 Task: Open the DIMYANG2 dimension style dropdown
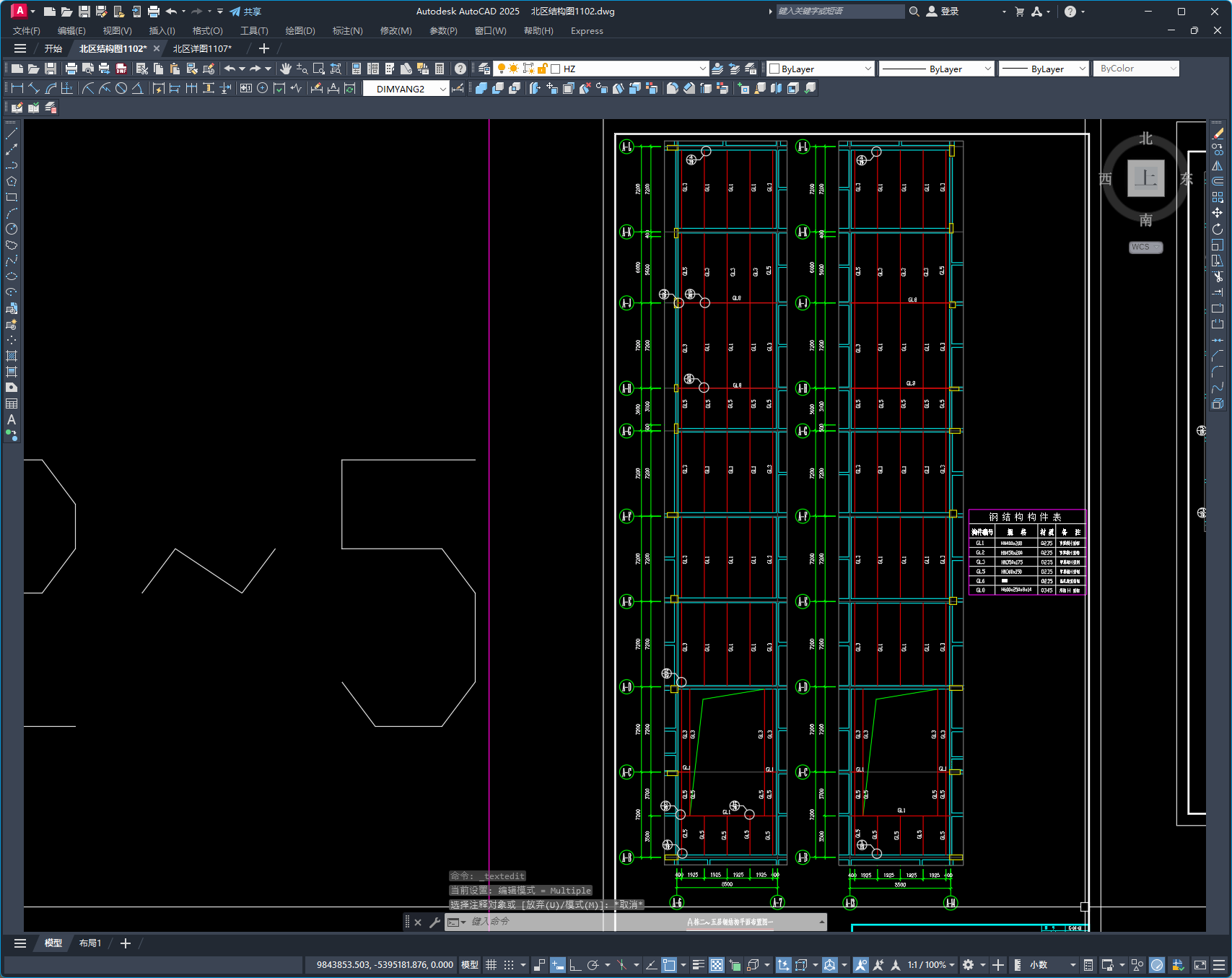tap(442, 89)
